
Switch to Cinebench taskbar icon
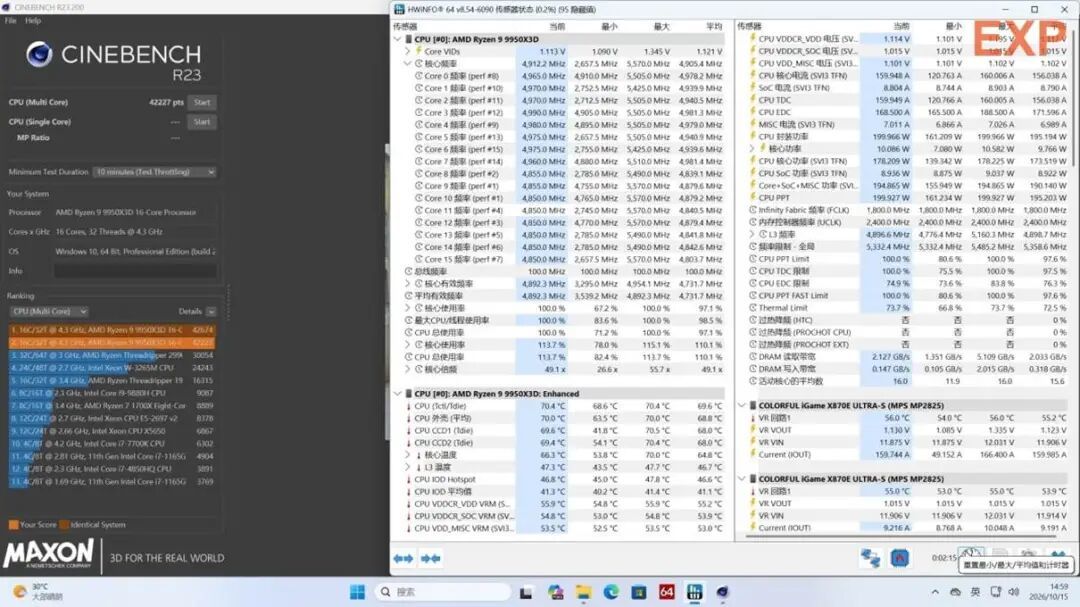point(723,592)
